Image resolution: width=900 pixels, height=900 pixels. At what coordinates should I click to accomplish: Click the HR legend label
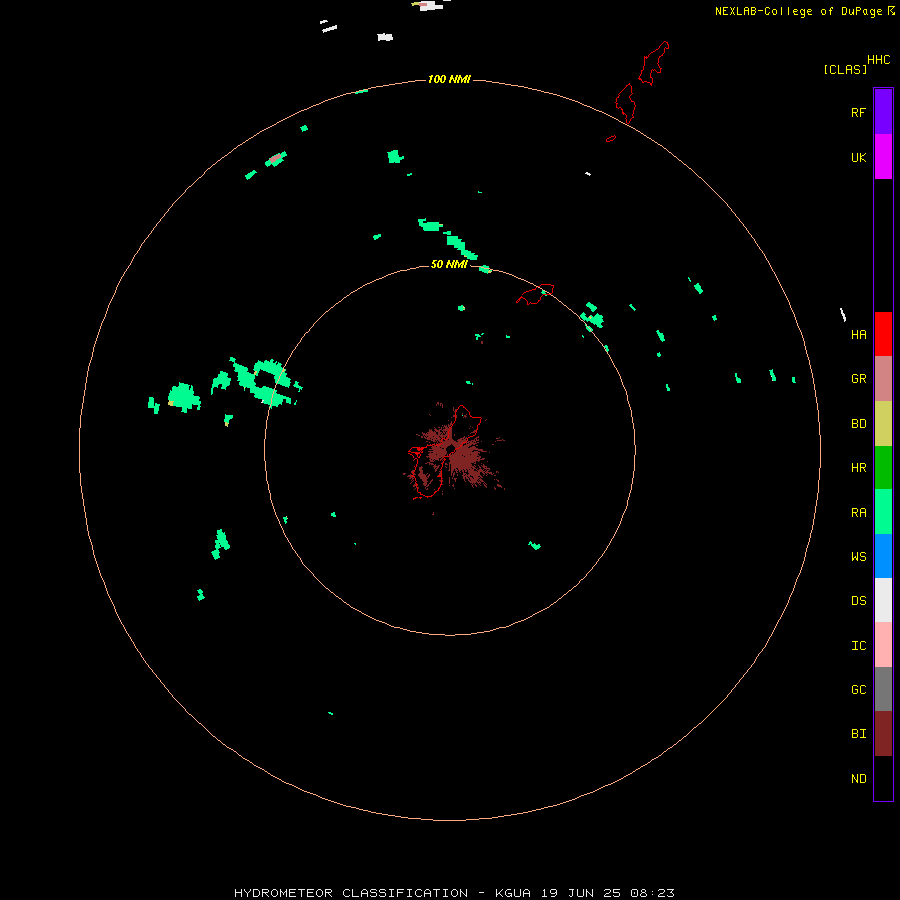[858, 468]
